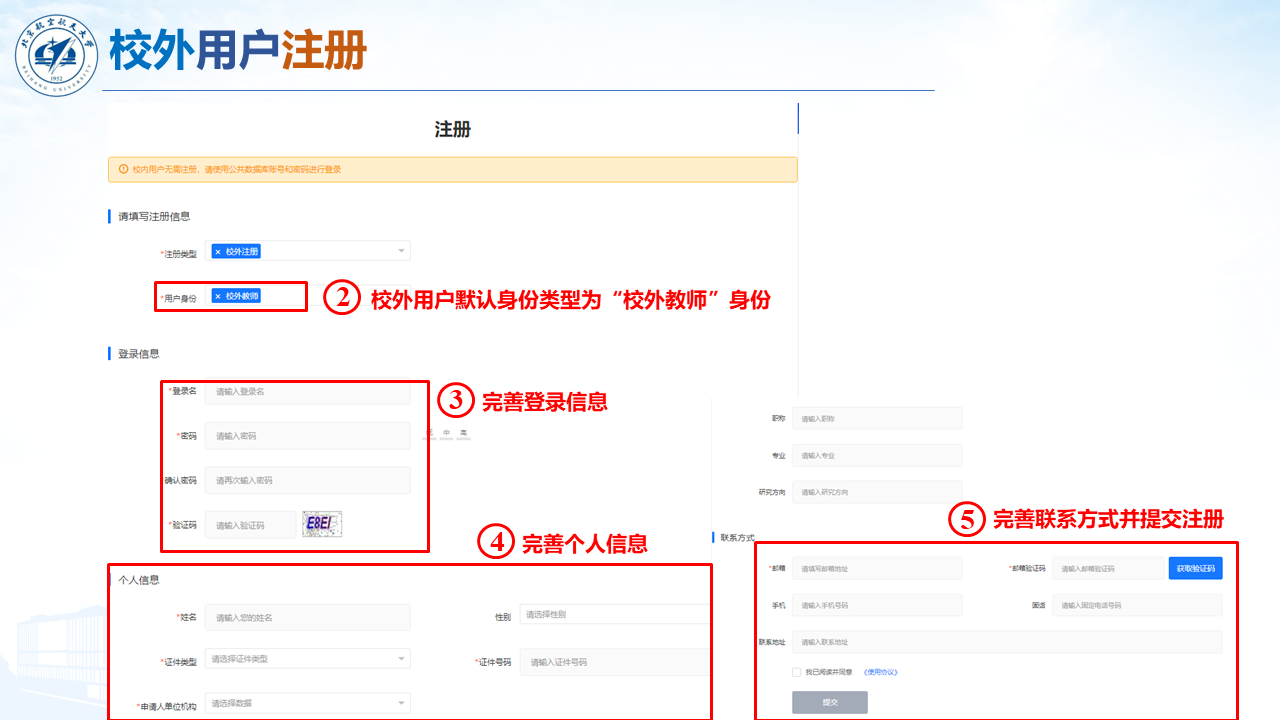Click the warning icon in the yellow notice banner
Image resolution: width=1280 pixels, height=720 pixels.
[123, 170]
